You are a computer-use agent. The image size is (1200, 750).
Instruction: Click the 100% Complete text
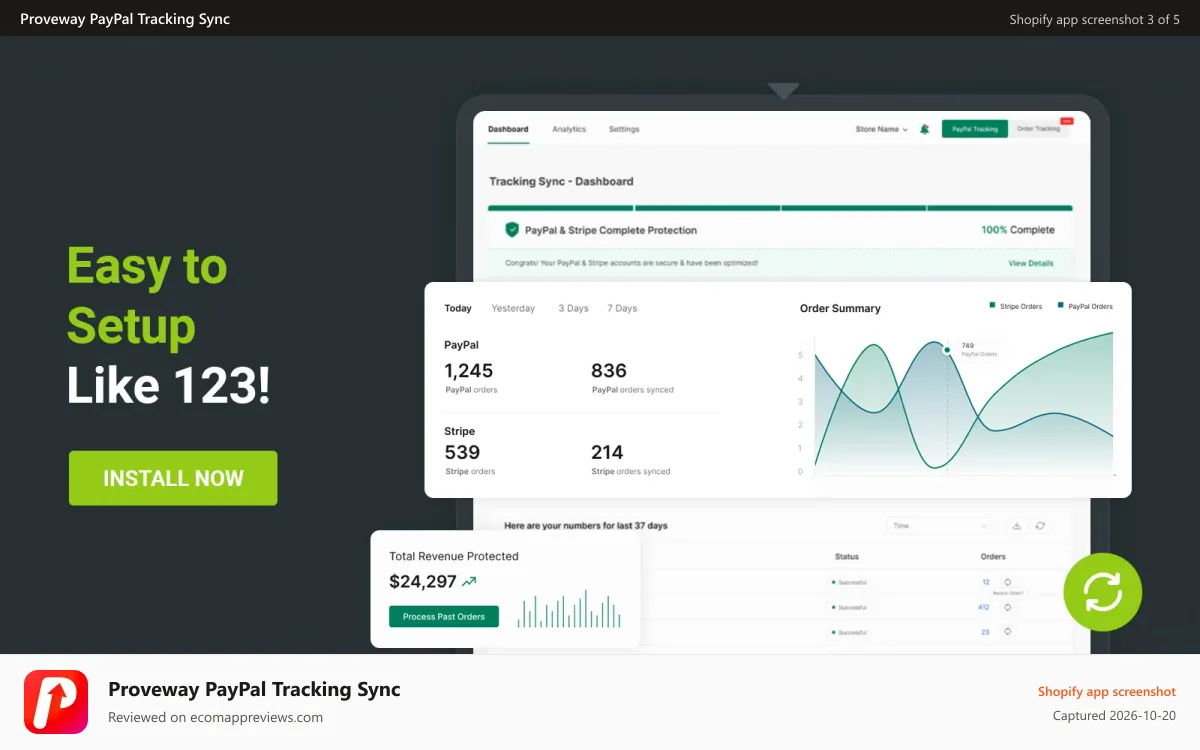1018,230
